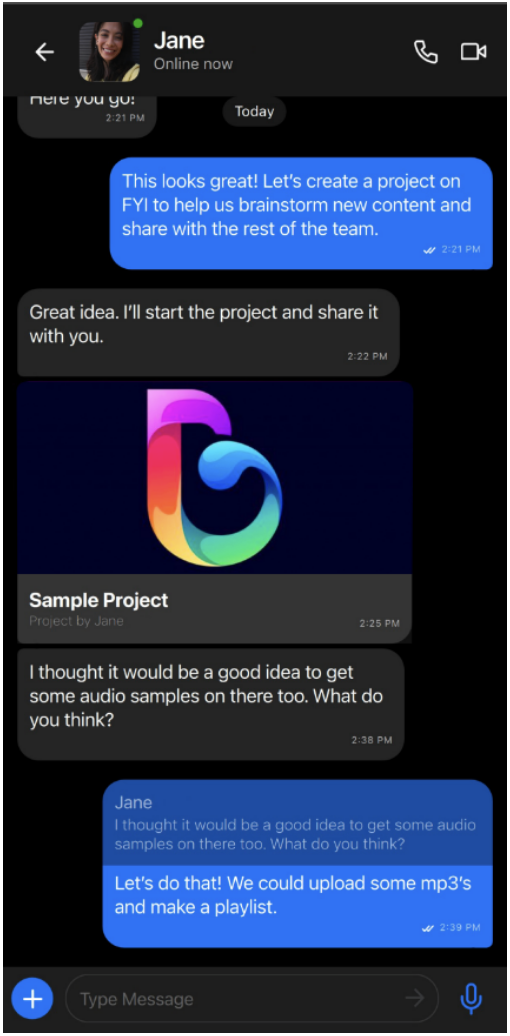Select the 'Great idea' message bubble

(209, 332)
